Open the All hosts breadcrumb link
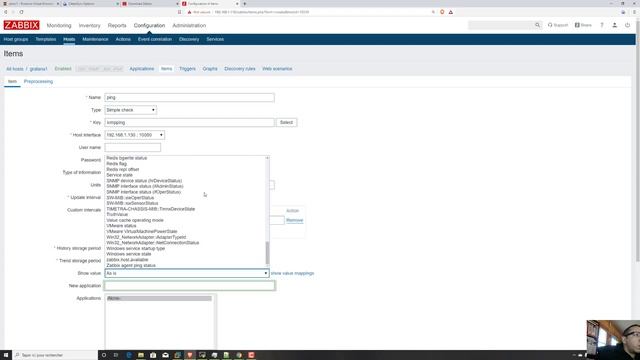This screenshot has height=360, width=640. tap(15, 69)
